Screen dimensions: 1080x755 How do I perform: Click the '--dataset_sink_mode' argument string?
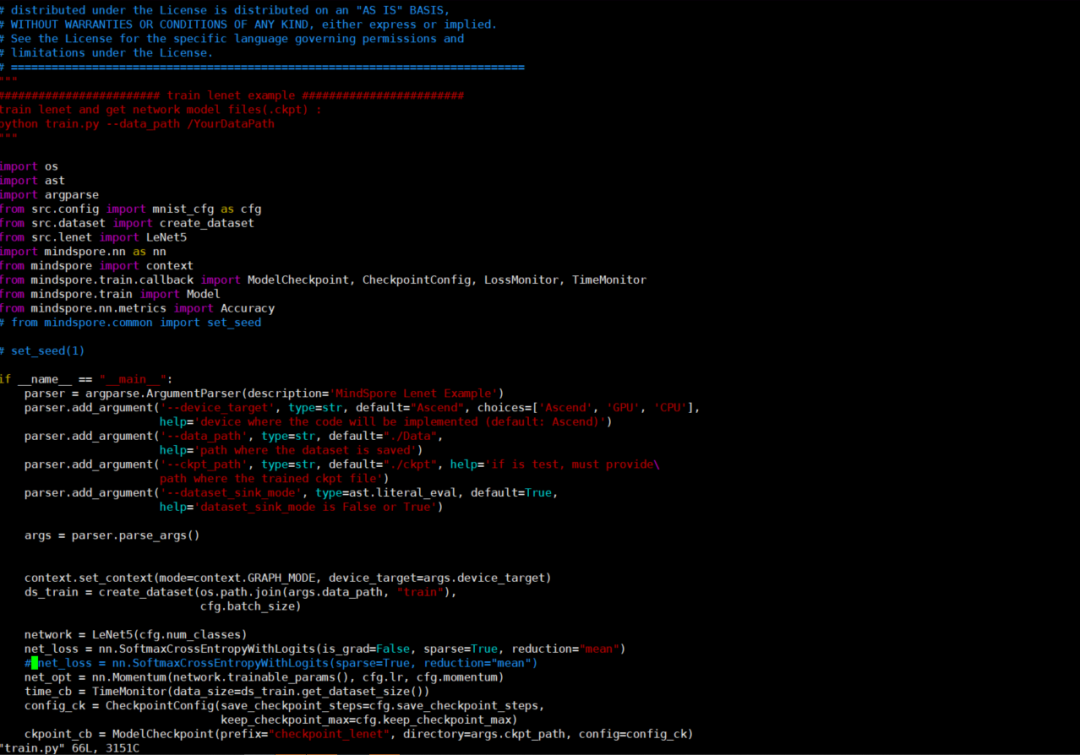click(231, 493)
